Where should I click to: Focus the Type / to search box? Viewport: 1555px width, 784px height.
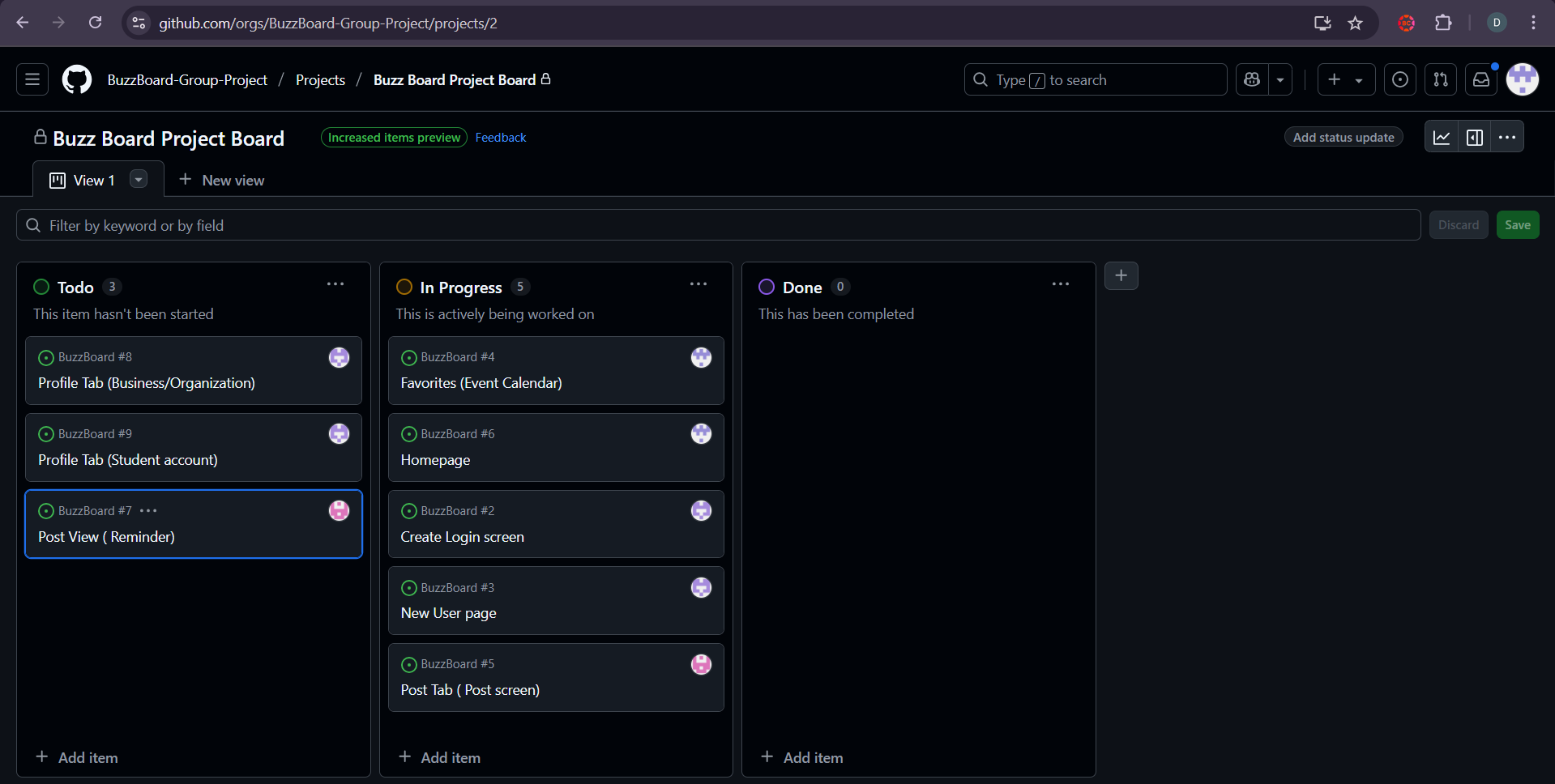point(1096,79)
